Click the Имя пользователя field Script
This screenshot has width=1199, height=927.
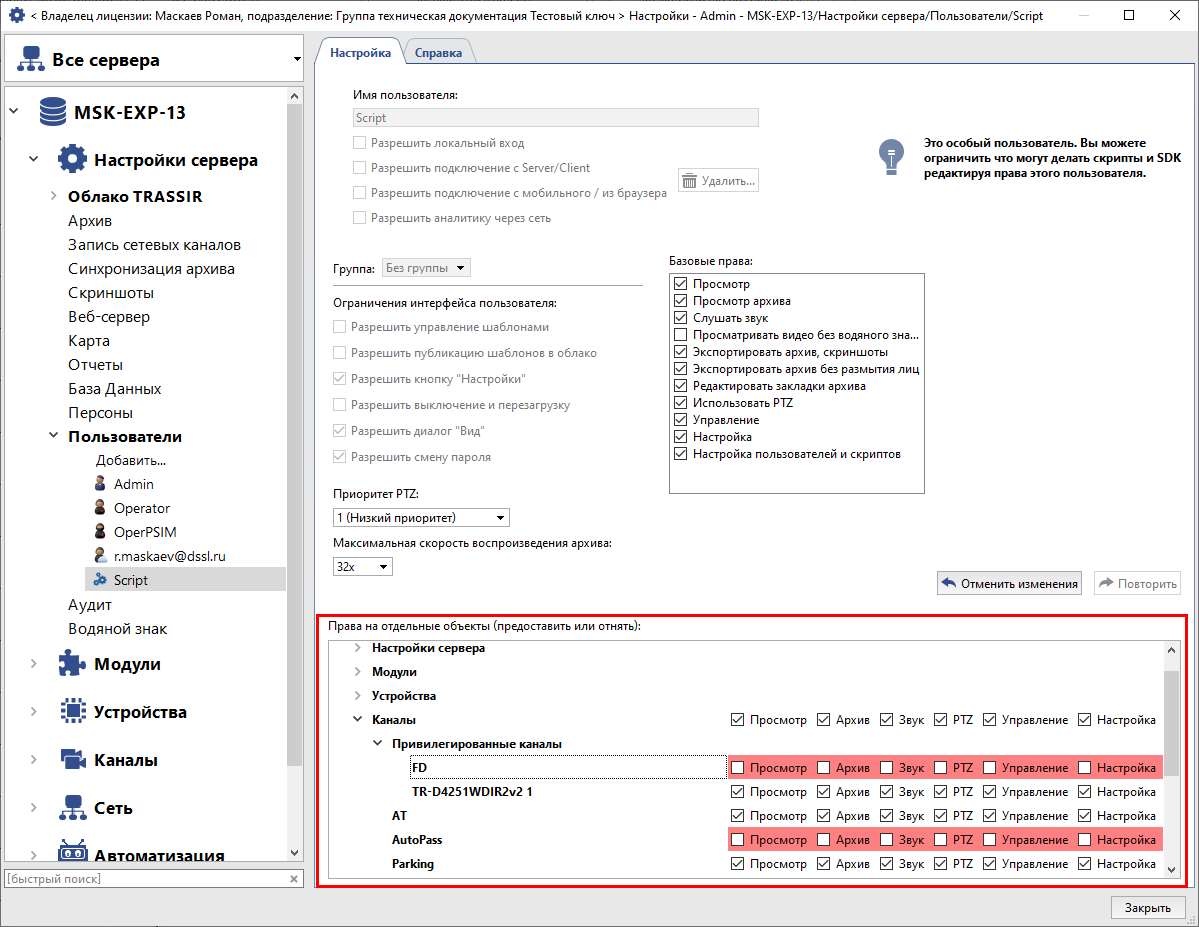556,117
